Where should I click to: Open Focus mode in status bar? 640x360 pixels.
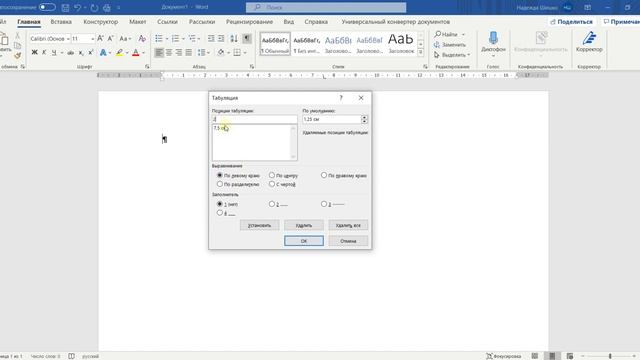504,356
